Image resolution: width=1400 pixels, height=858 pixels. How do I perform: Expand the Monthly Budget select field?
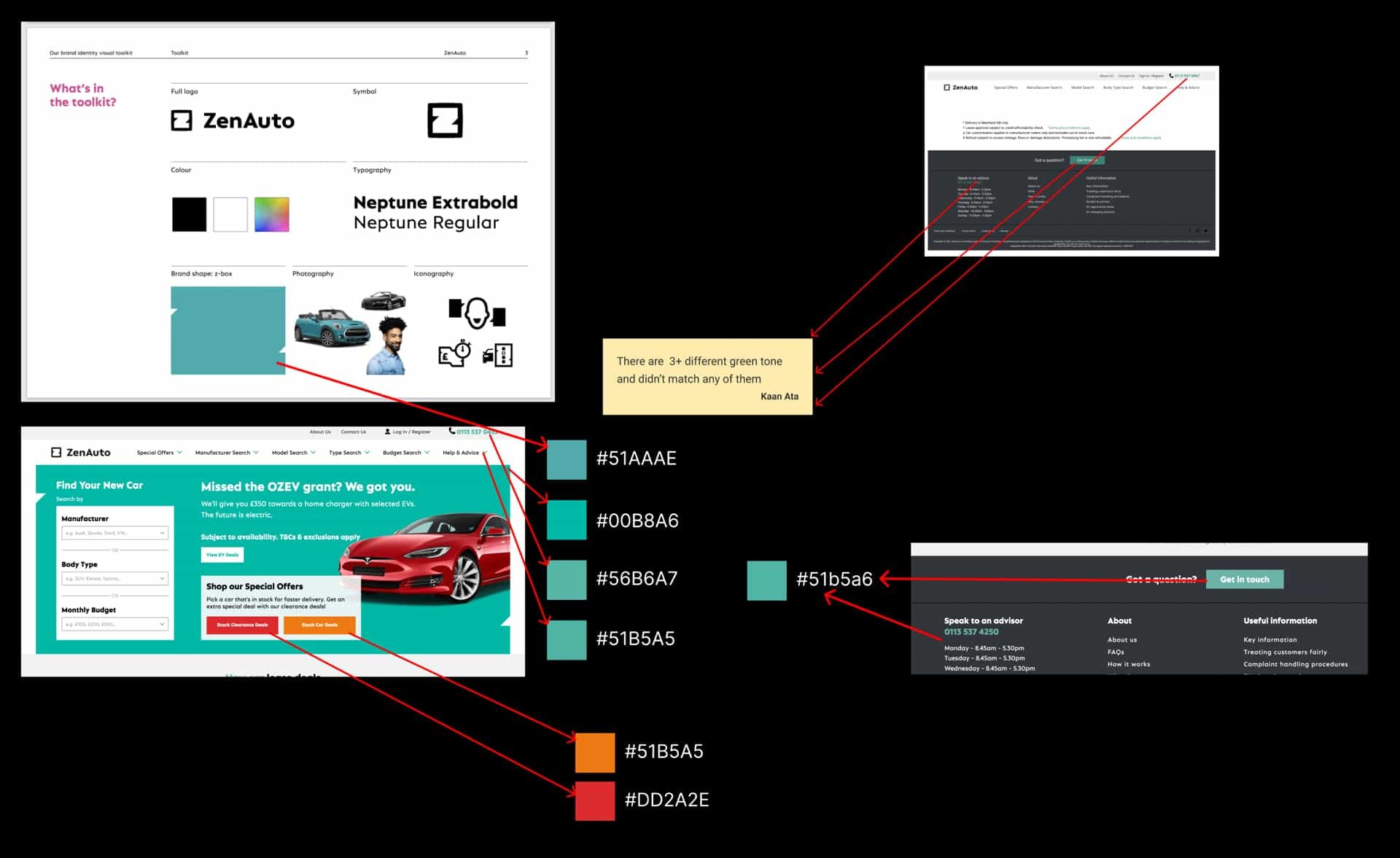pyautogui.click(x=115, y=624)
